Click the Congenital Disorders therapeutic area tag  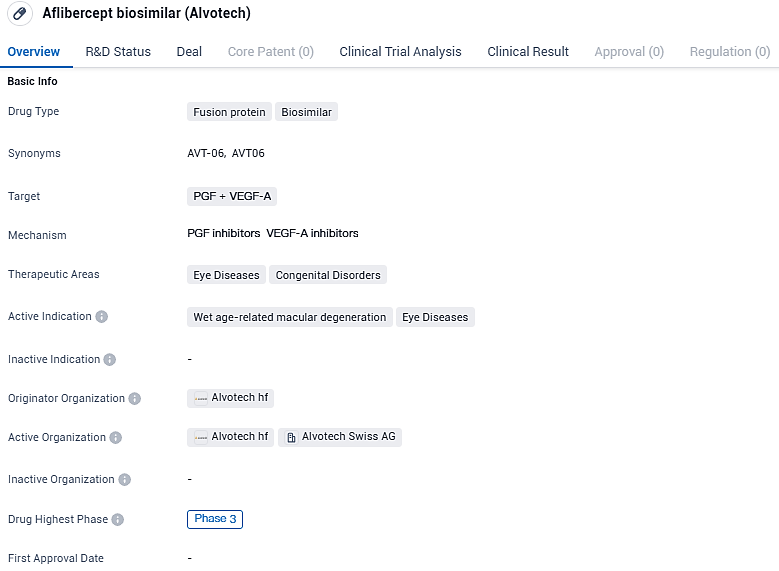coord(328,275)
